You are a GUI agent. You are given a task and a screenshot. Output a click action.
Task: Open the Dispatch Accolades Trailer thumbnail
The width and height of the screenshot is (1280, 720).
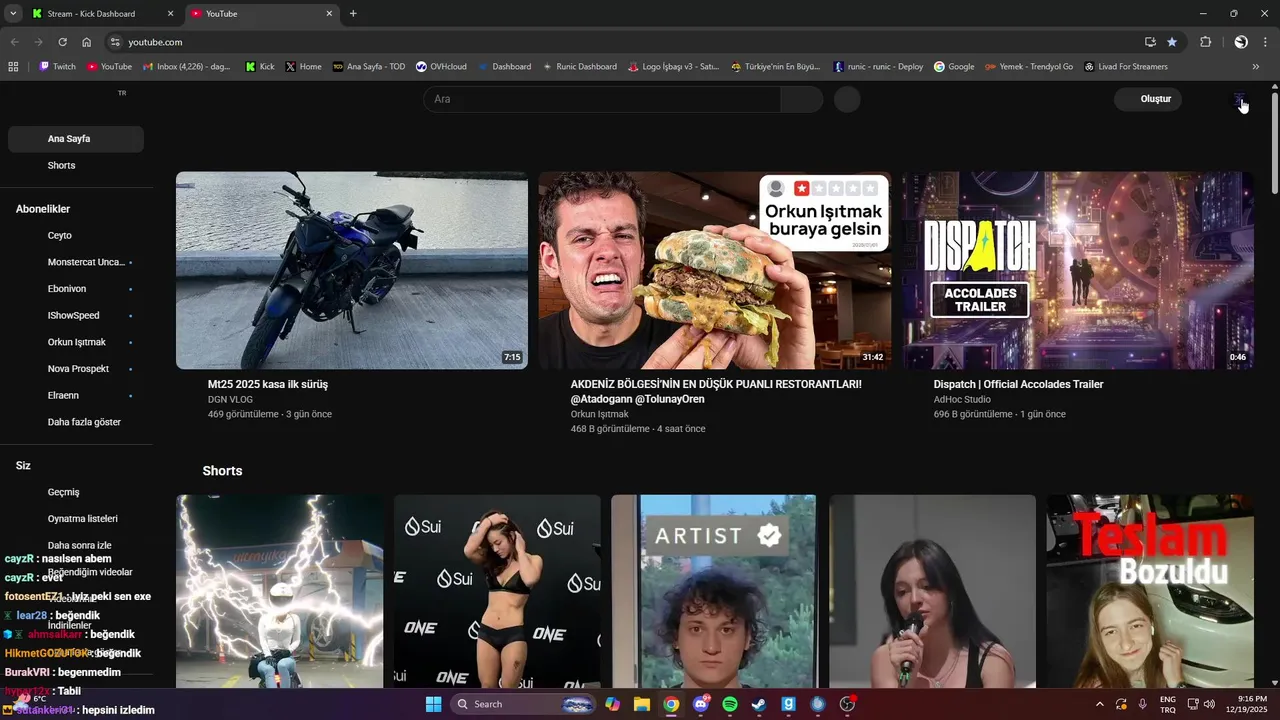(x=1078, y=270)
